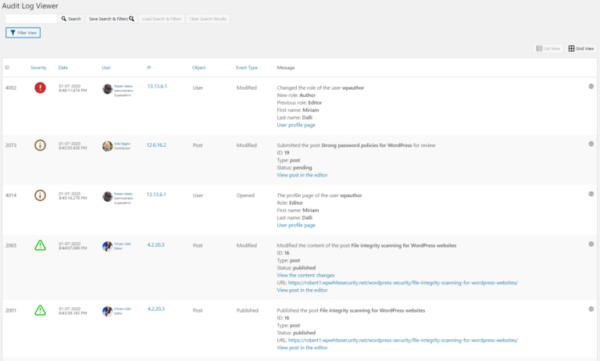Image resolution: width=600 pixels, height=361 pixels.
Task: Open View post in the editor link for event 2073
Action: 302,175
